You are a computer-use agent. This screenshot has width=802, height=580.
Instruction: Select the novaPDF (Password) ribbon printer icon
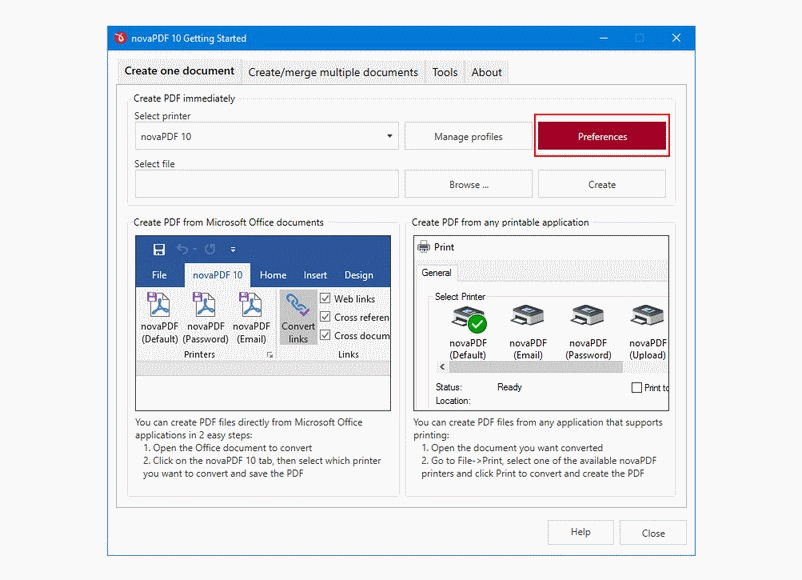(x=205, y=317)
